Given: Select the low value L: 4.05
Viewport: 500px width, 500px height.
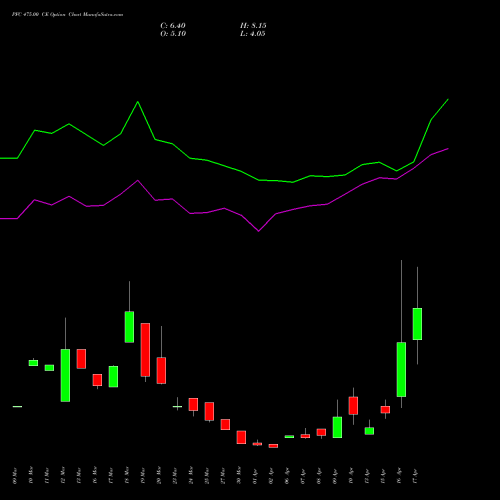Looking at the screenshot, I should [253, 34].
